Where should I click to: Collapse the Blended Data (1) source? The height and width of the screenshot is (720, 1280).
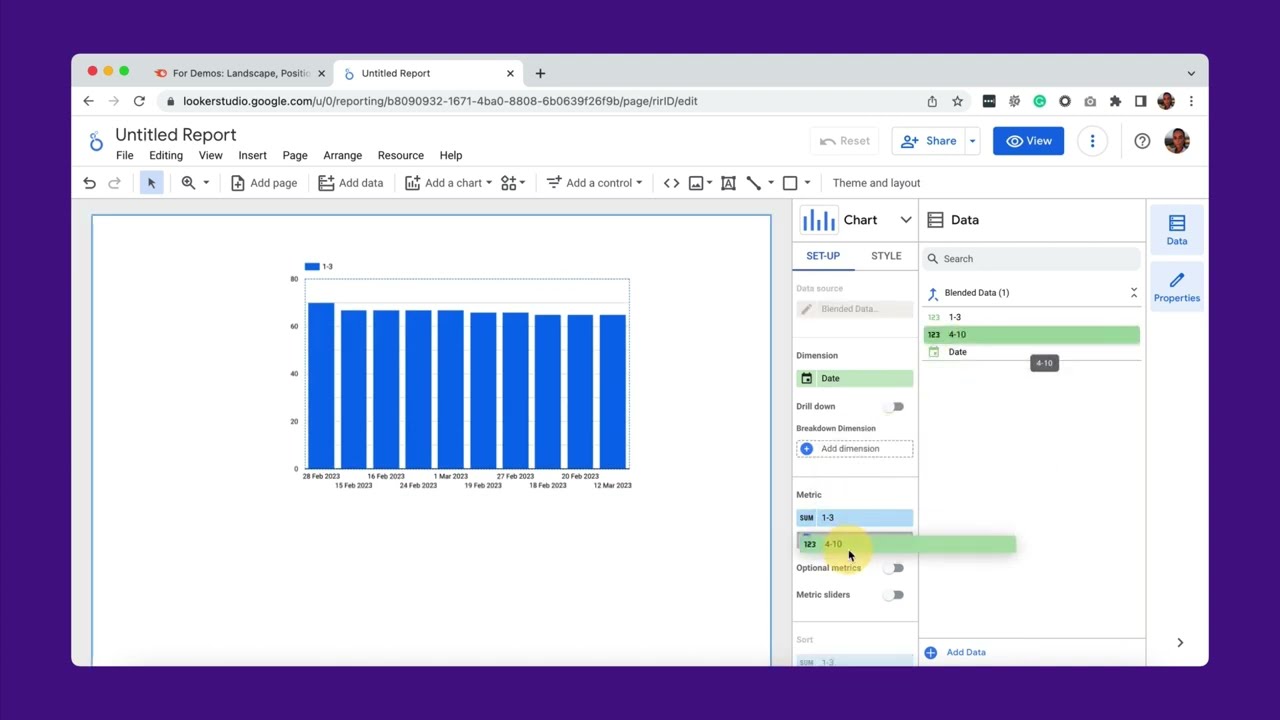pos(1133,293)
